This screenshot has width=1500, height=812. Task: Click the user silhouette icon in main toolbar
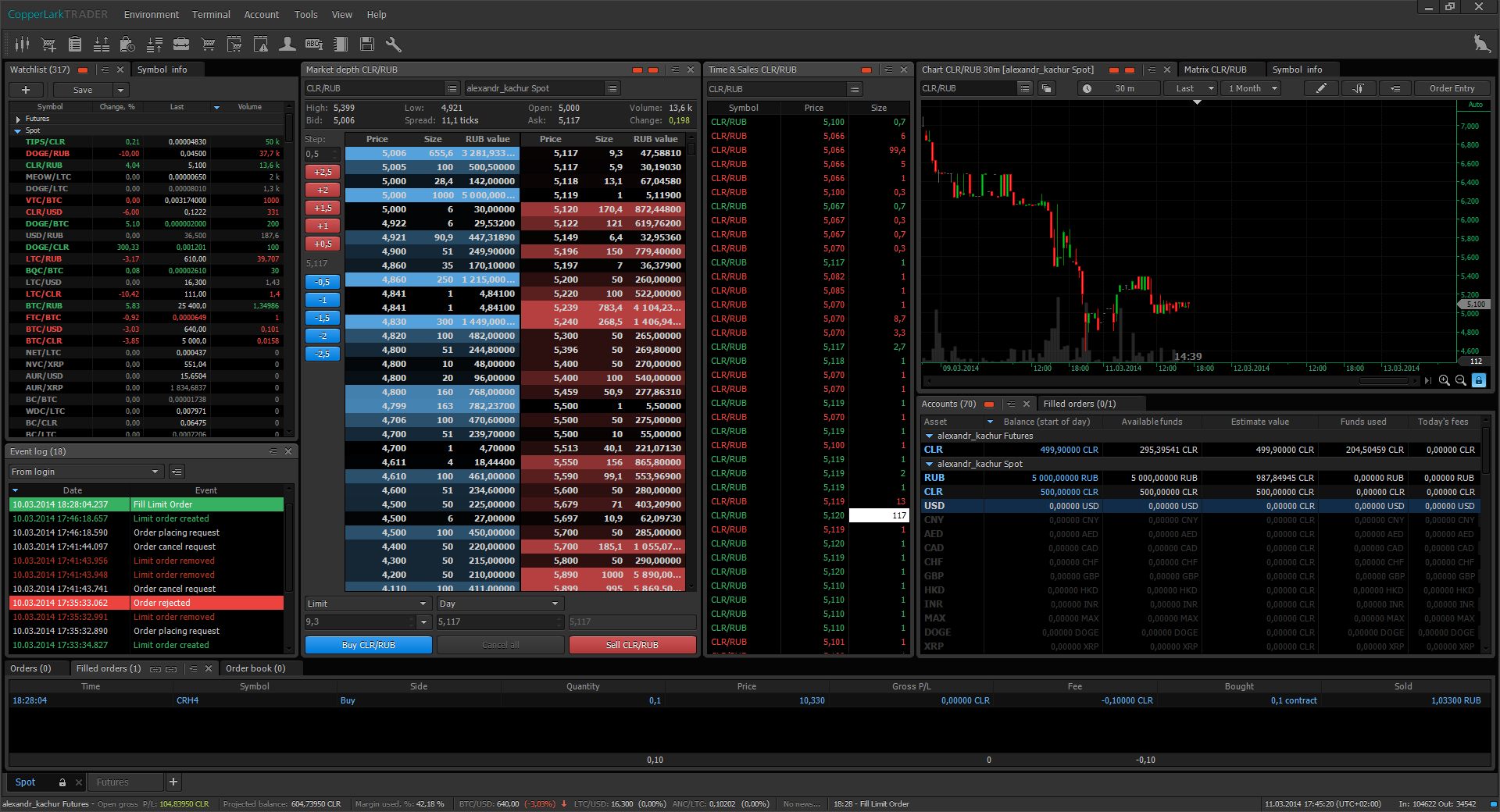[x=287, y=45]
